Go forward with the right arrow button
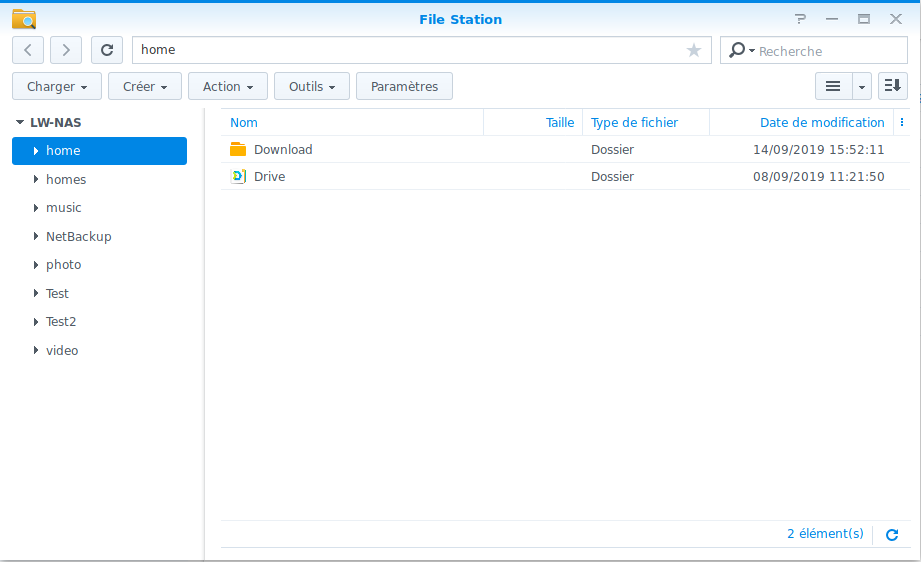Image resolution: width=921 pixels, height=562 pixels. [x=66, y=50]
